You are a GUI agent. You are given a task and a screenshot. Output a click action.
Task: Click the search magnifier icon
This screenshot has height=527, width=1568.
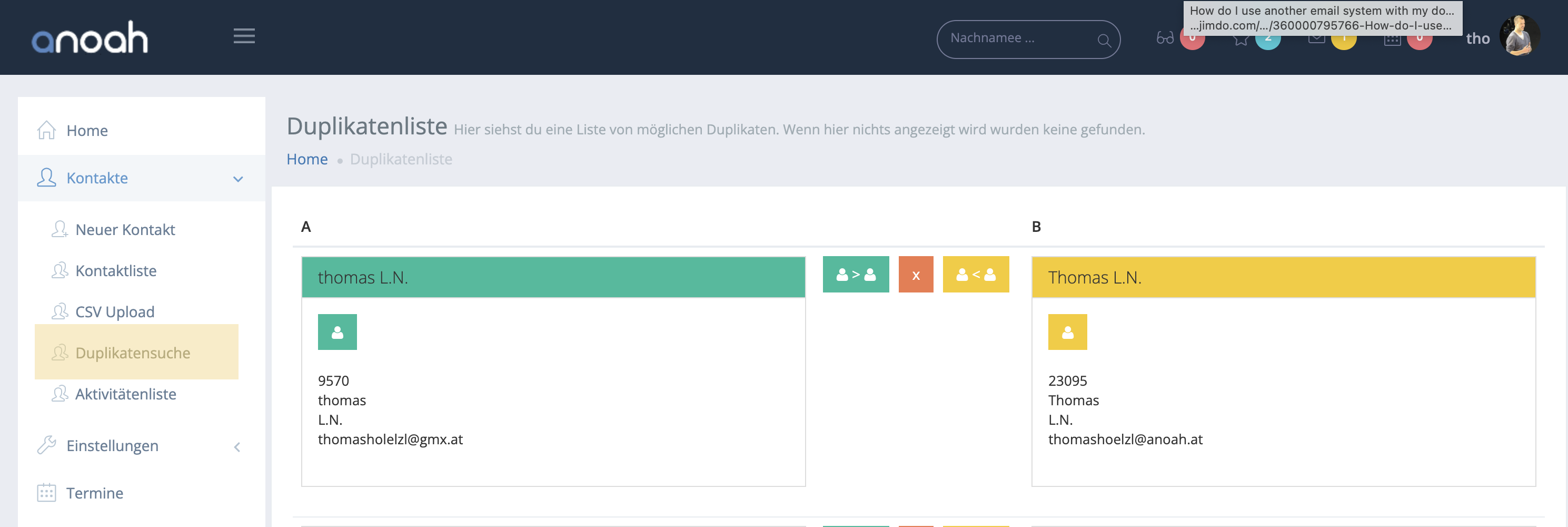coord(1104,40)
